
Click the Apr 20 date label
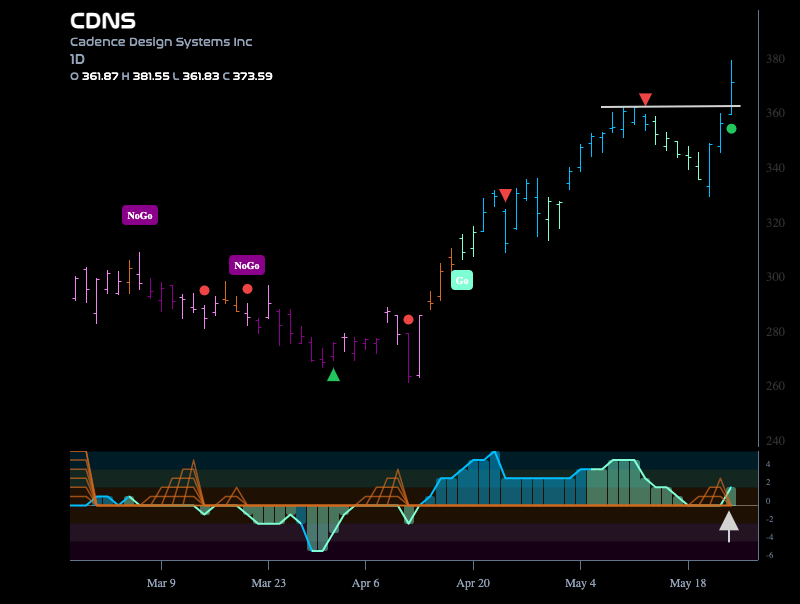(x=473, y=583)
